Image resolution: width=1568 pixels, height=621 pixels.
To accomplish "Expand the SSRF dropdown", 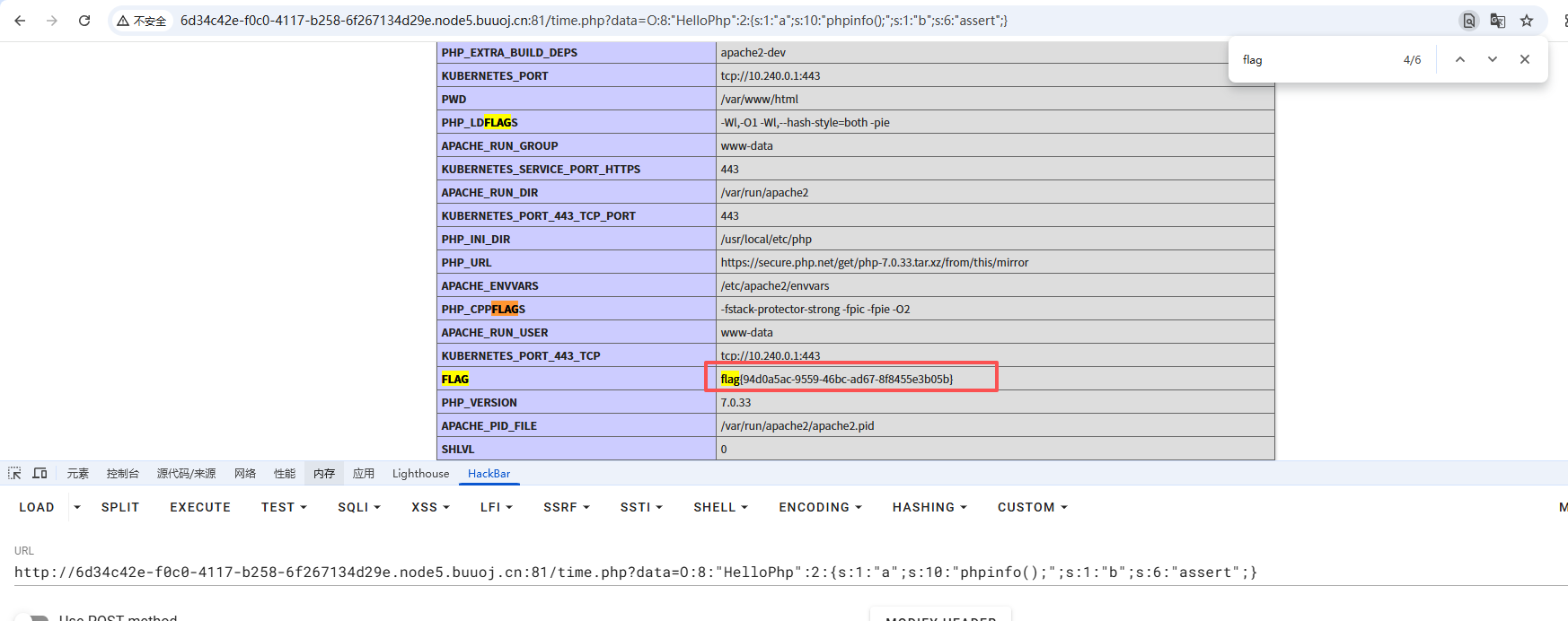I will point(567,507).
